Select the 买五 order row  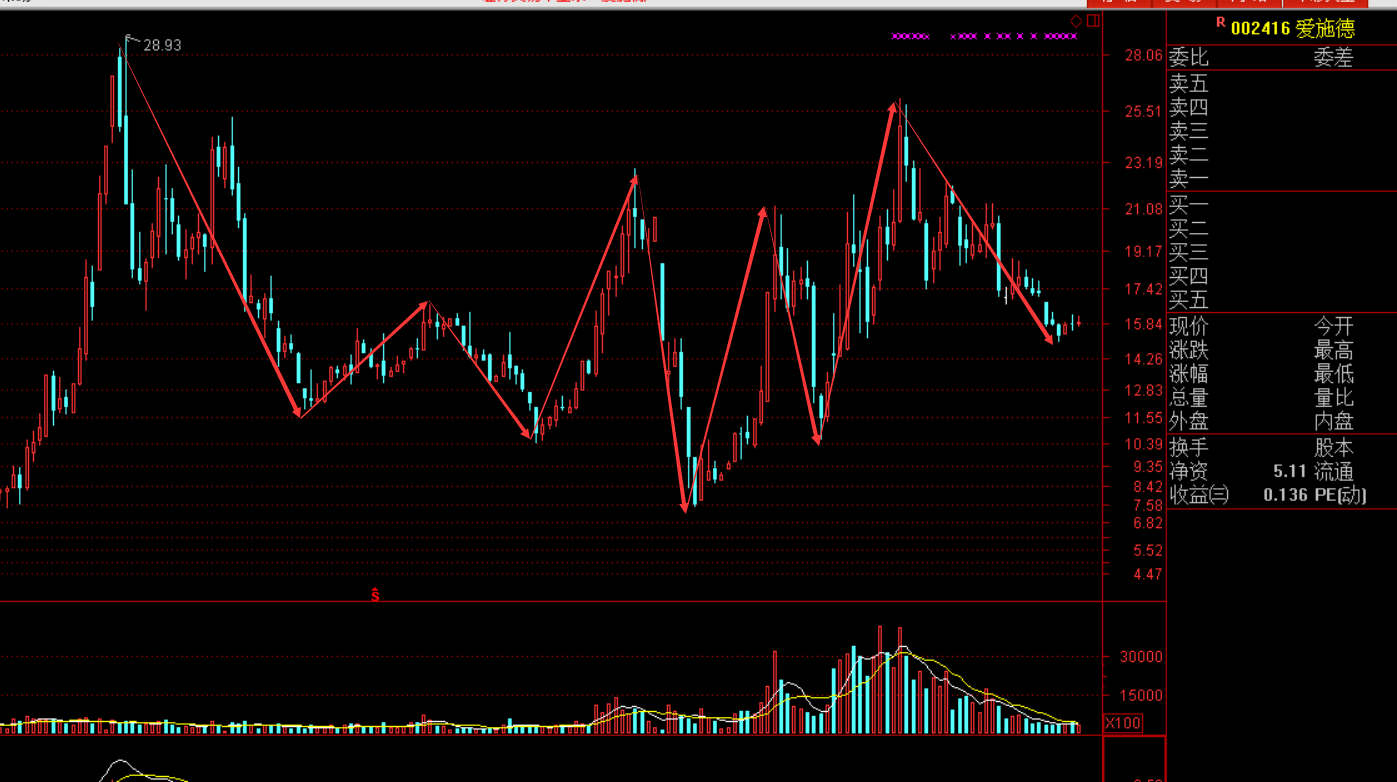pos(1282,300)
